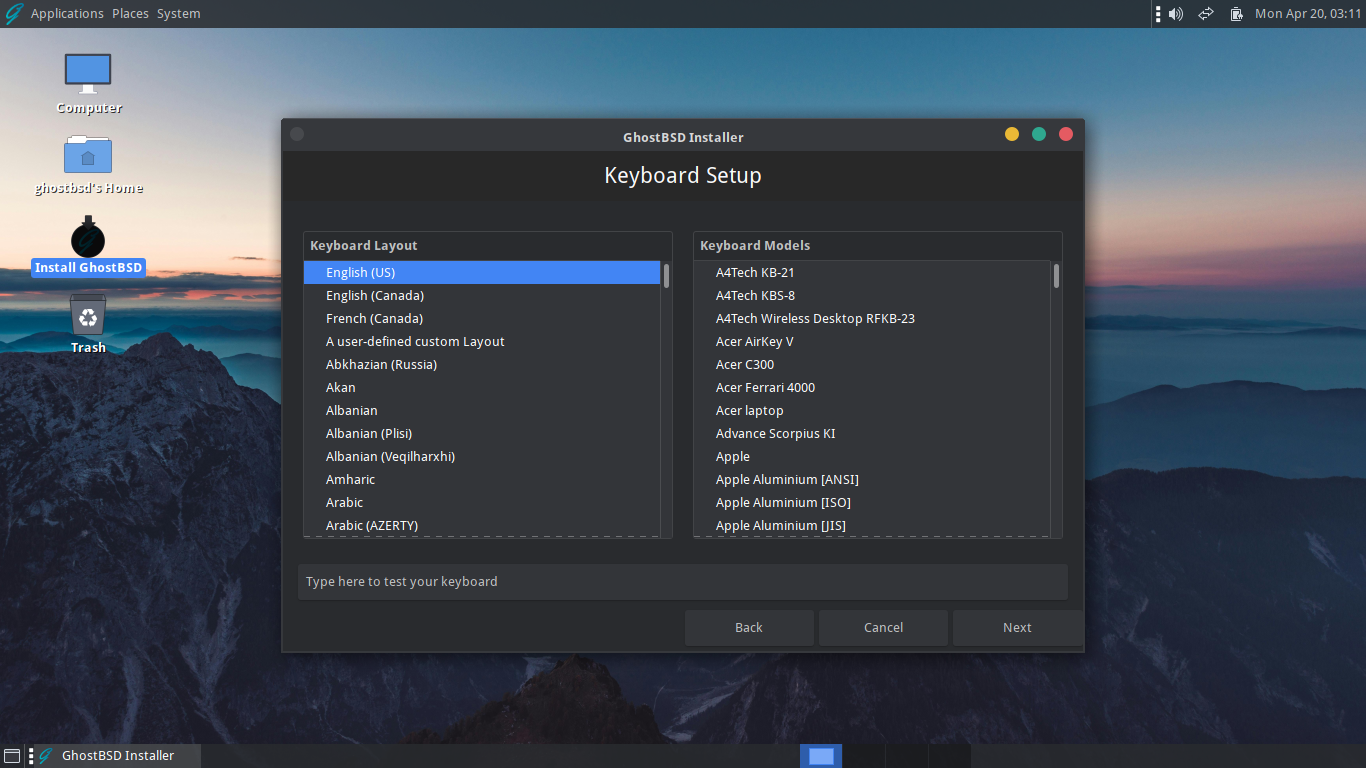
Task: Select English (US) layout
Action: click(482, 273)
